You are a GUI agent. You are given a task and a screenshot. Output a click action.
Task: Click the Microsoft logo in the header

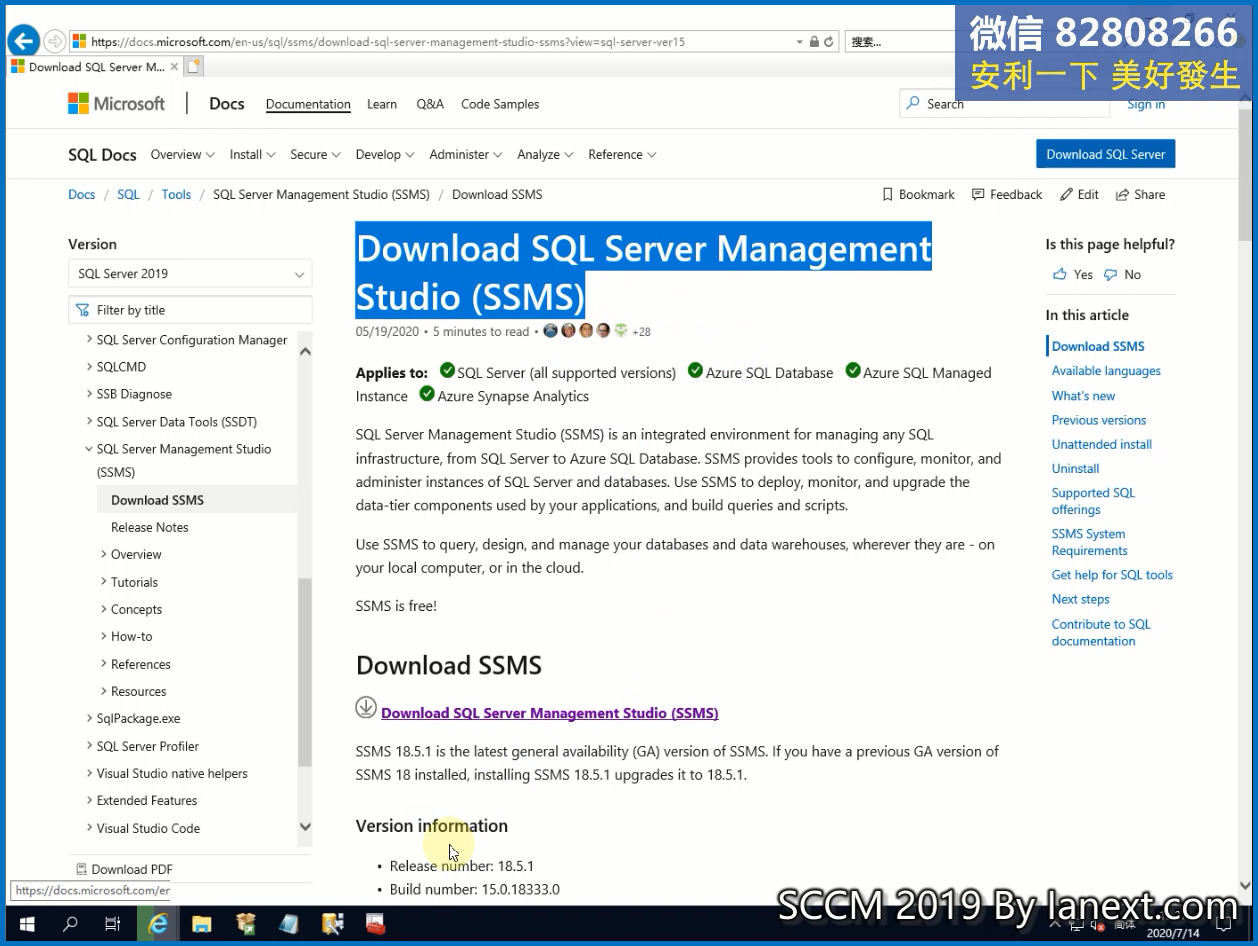click(116, 103)
